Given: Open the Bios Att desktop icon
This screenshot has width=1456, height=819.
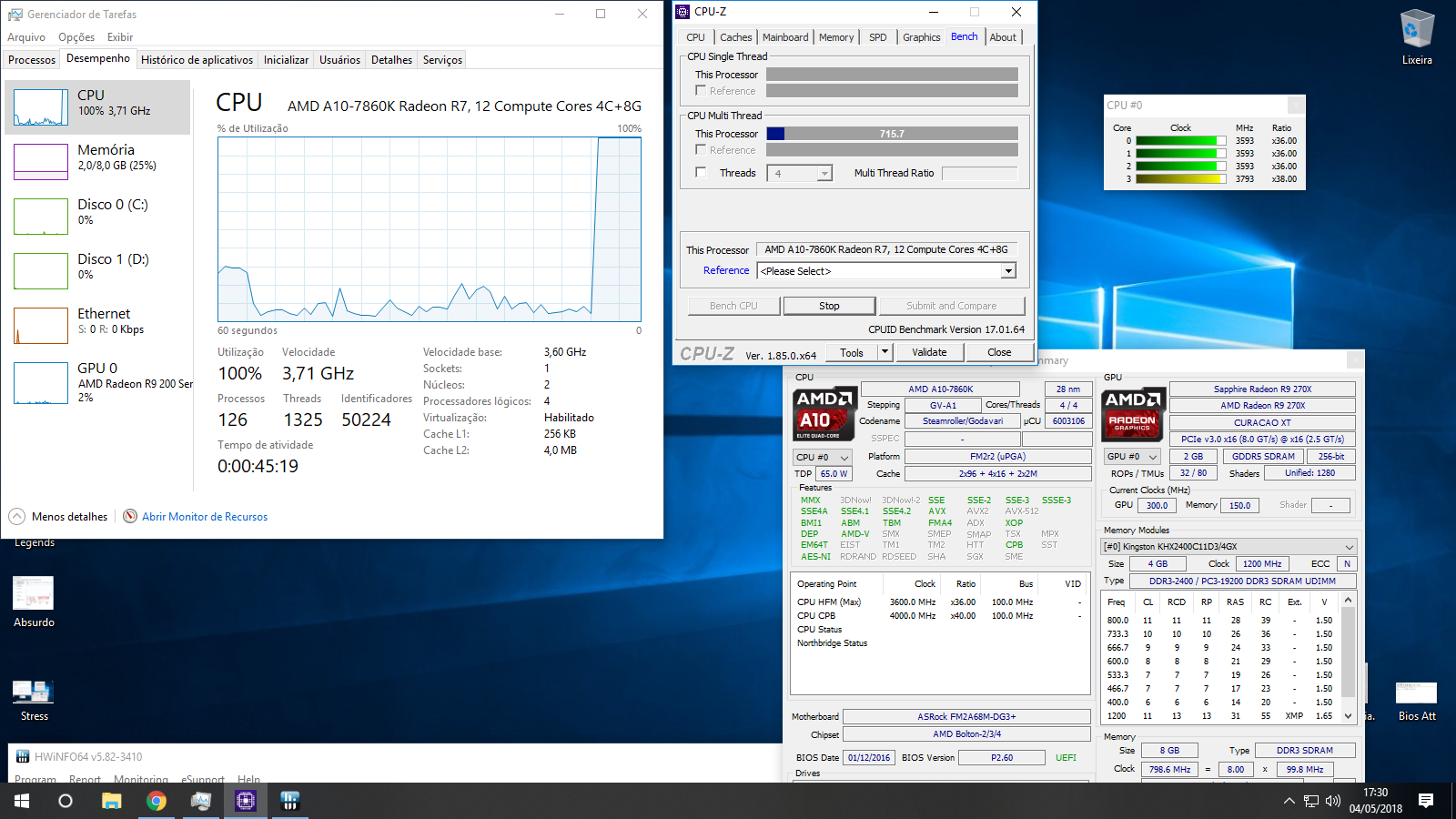Looking at the screenshot, I should [1417, 701].
